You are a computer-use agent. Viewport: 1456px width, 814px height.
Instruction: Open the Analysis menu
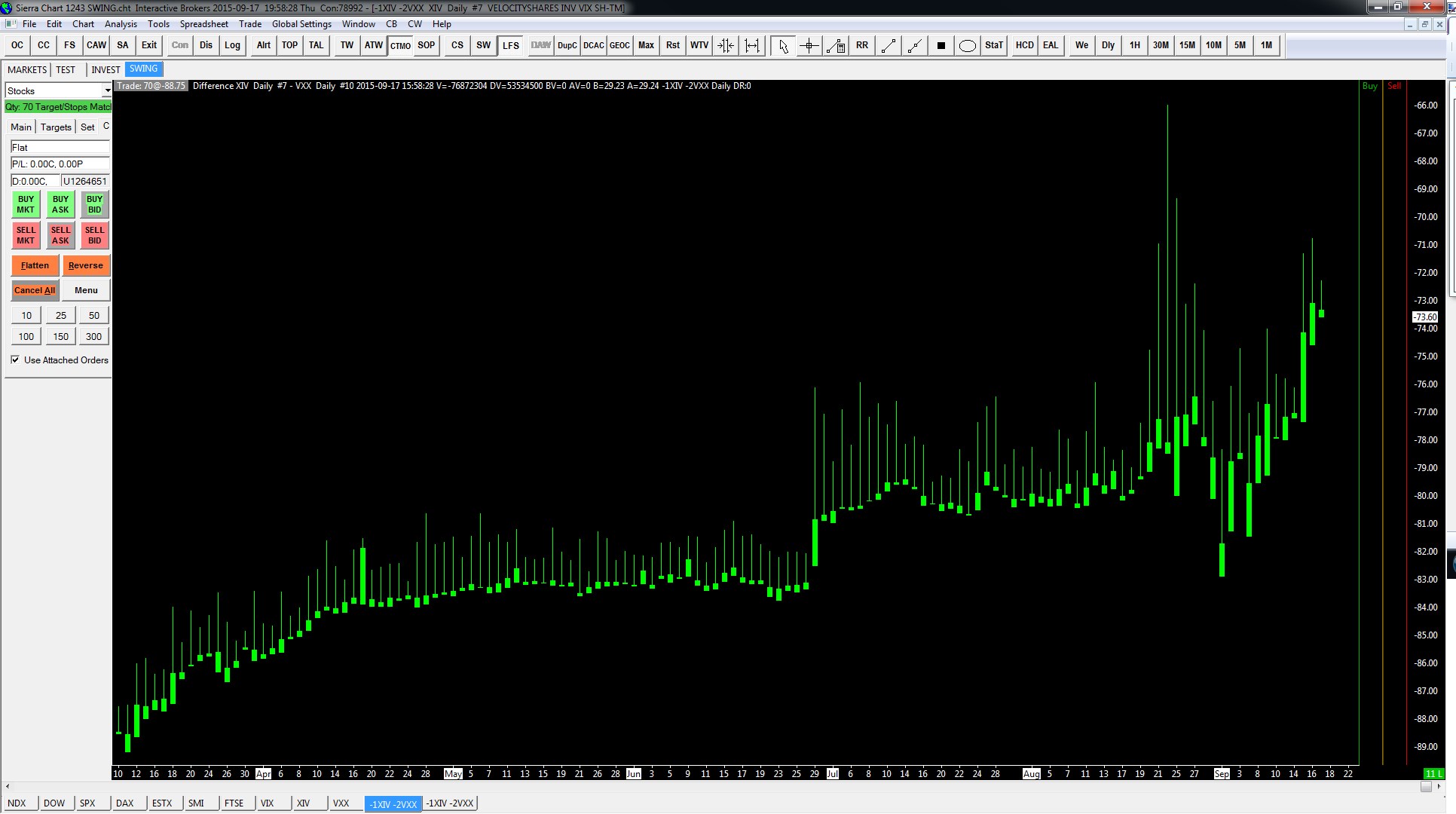(x=121, y=24)
